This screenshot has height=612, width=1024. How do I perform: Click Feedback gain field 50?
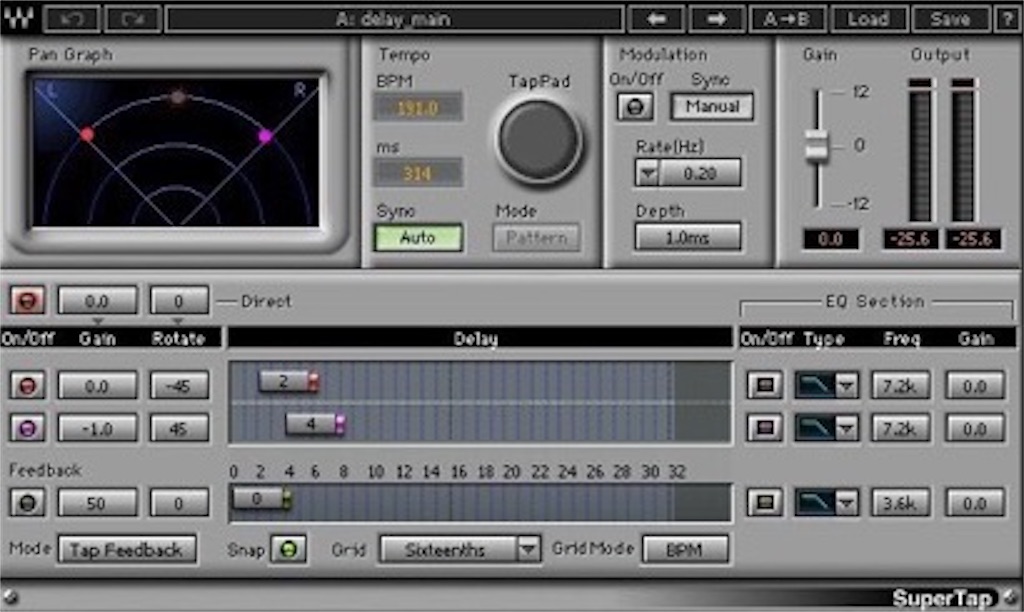click(x=97, y=503)
